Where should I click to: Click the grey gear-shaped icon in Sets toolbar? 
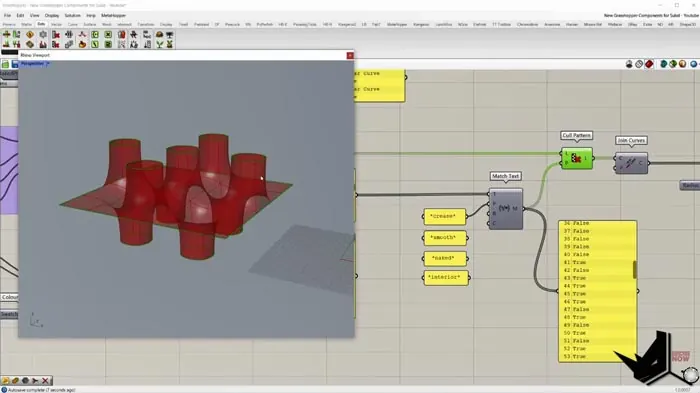[x=43, y=34]
